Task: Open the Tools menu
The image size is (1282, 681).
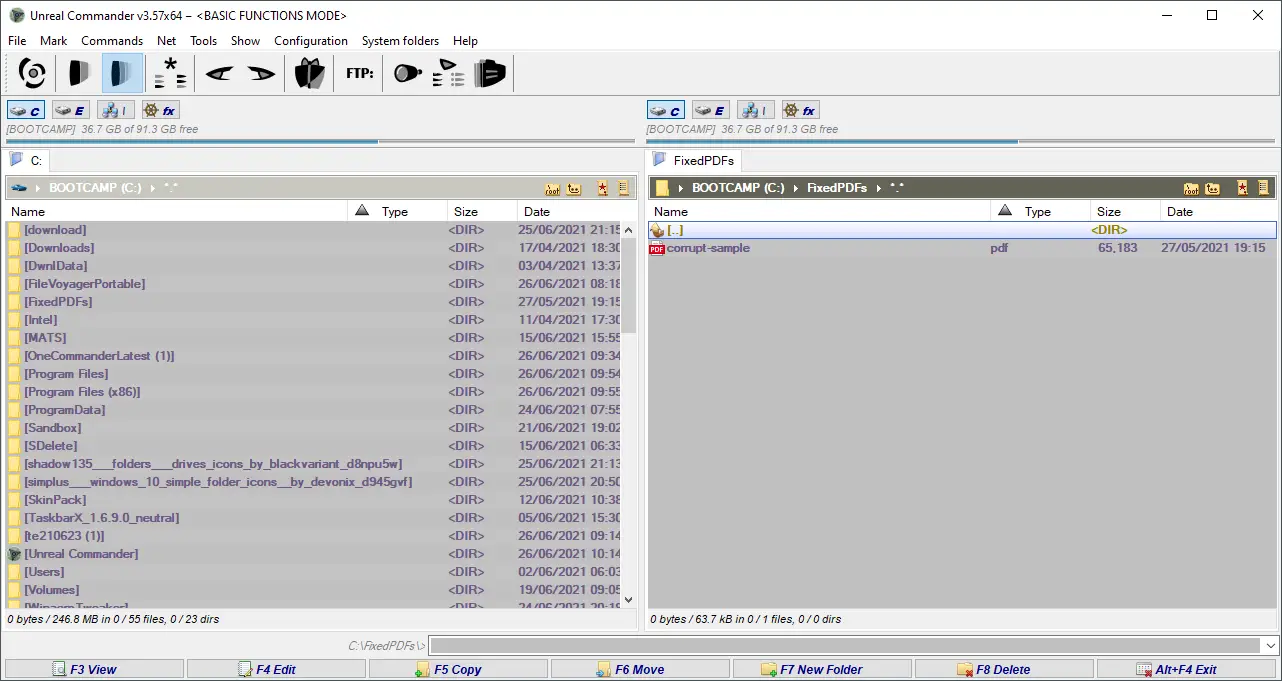Action: click(x=204, y=41)
